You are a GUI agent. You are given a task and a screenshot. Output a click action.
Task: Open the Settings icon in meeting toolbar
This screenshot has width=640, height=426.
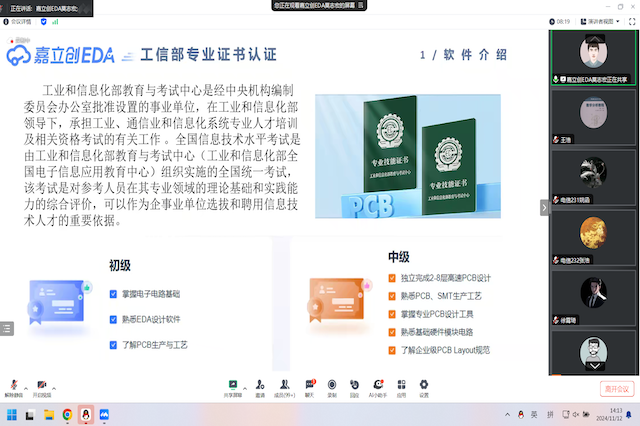pos(424,385)
